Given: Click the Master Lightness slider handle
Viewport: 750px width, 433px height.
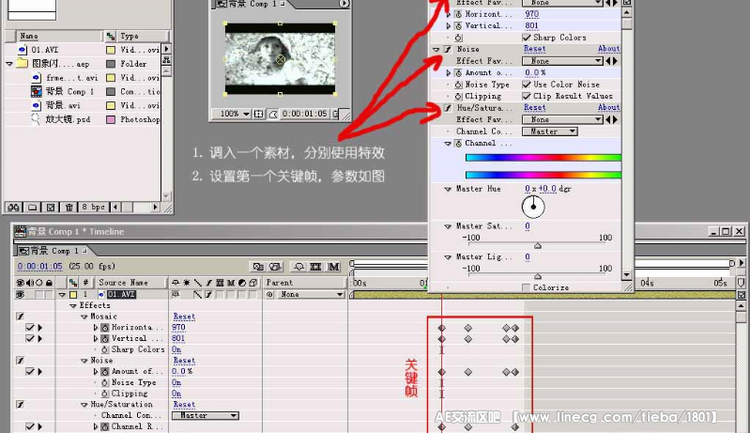Looking at the screenshot, I should tap(538, 276).
